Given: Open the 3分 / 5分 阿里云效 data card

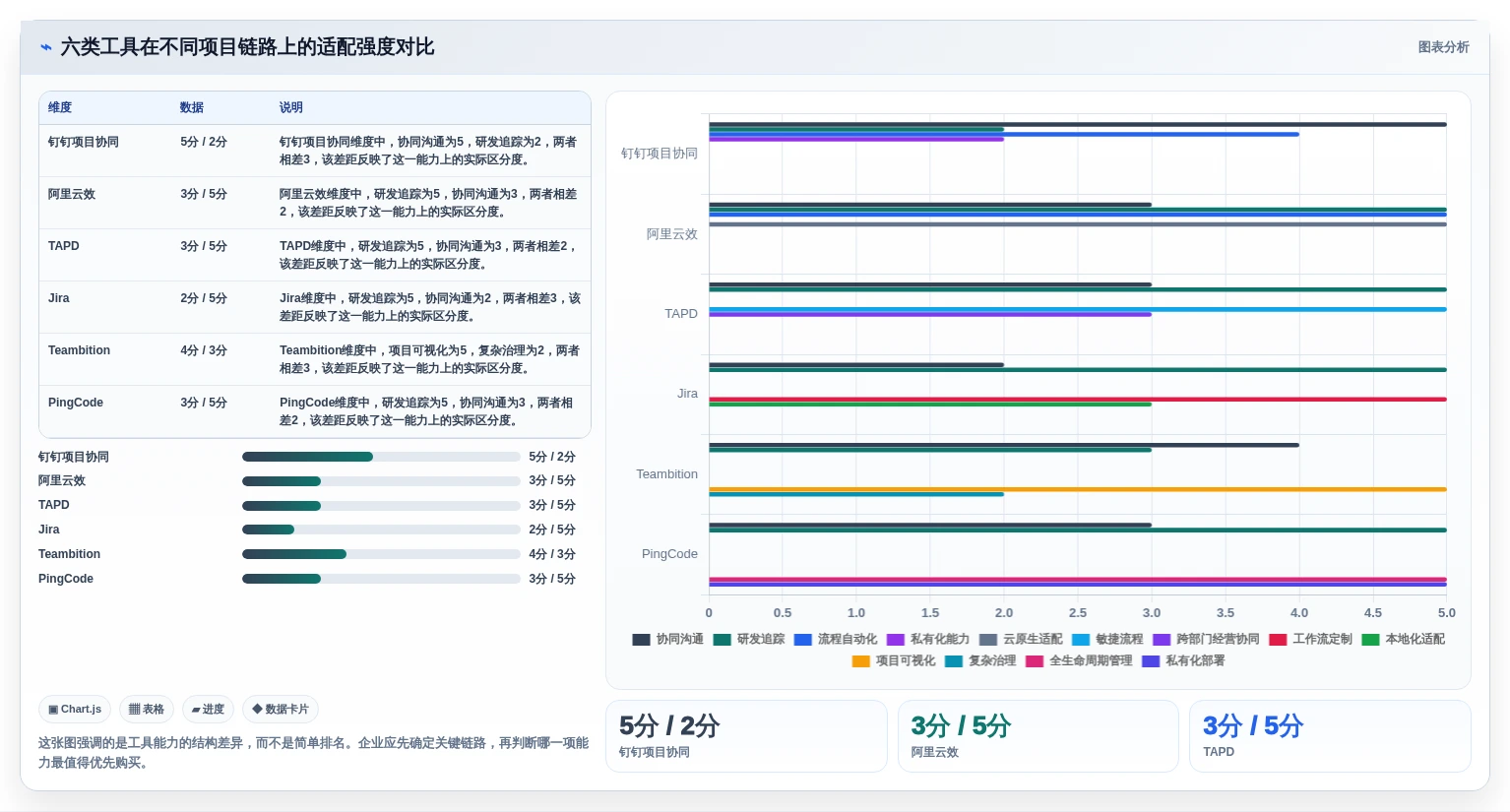Looking at the screenshot, I should pos(1038,736).
